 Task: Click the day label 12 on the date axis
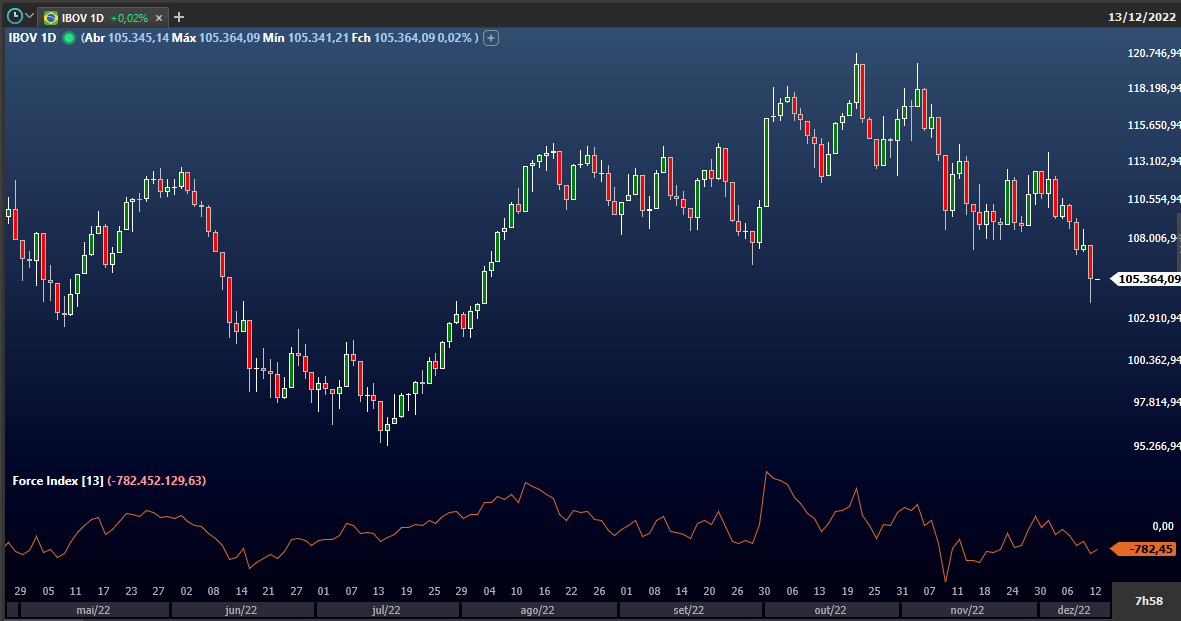(1095, 591)
